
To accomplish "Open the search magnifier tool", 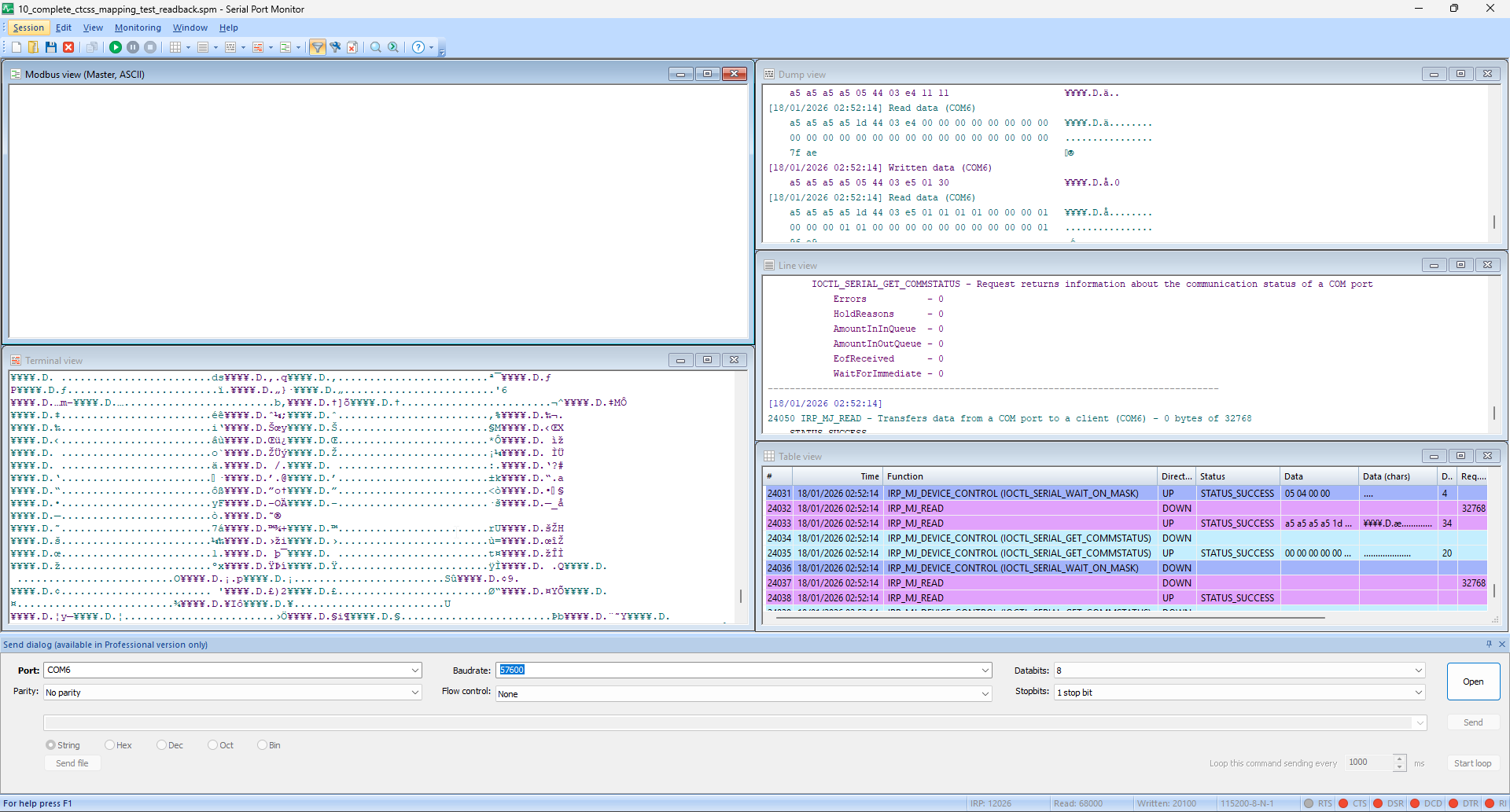I will (x=376, y=47).
